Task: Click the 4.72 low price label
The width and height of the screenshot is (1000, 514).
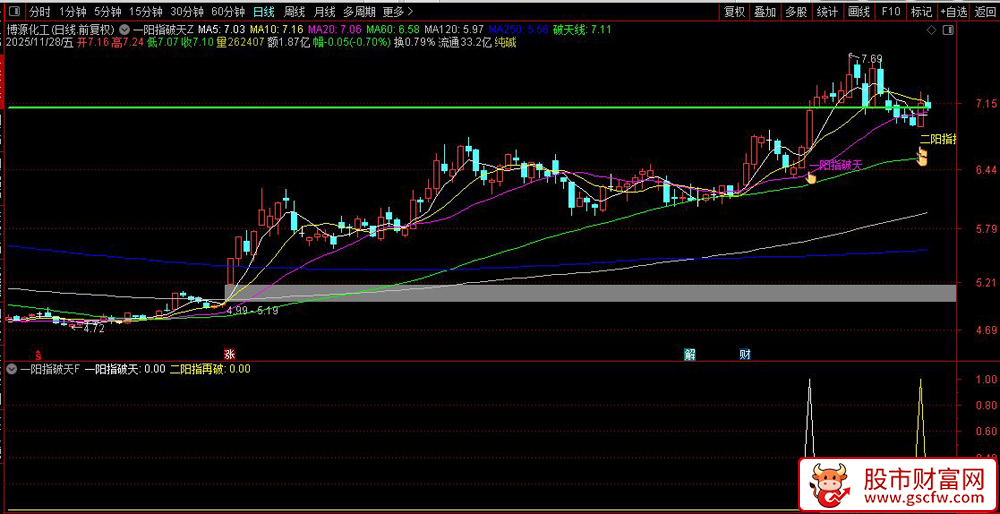Action: pyautogui.click(x=94, y=328)
